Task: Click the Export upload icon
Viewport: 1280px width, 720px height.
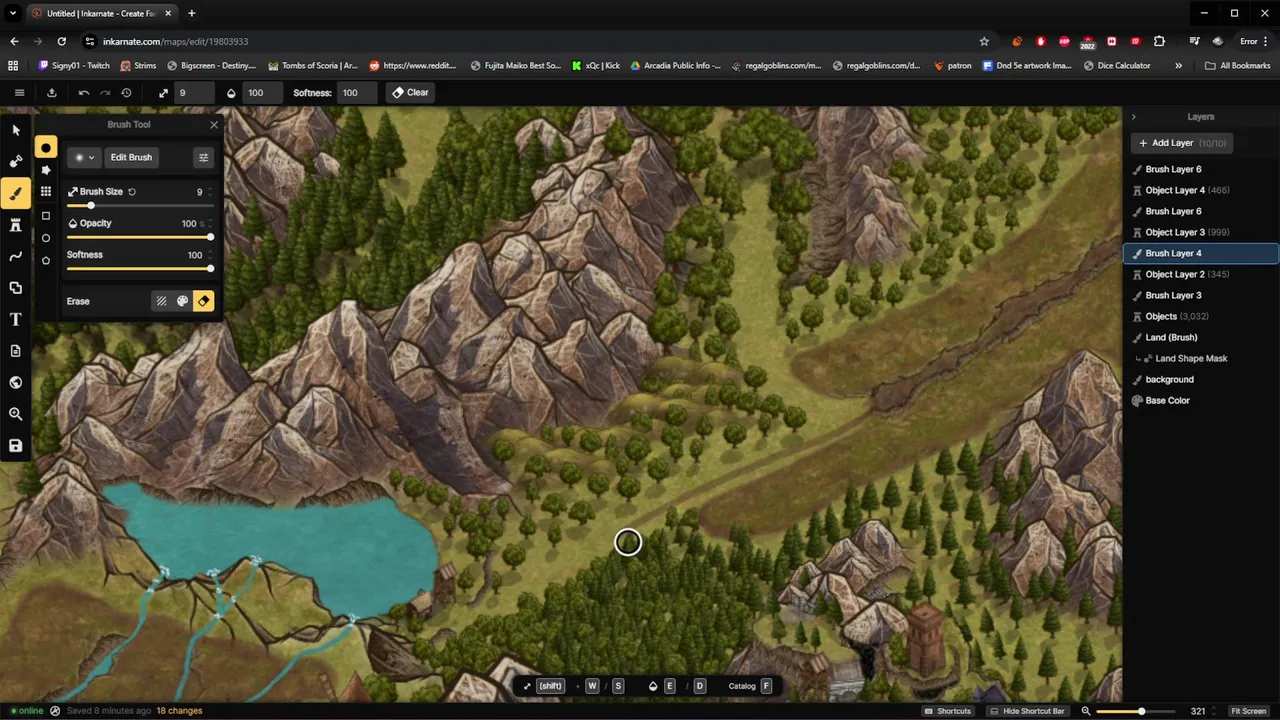Action: click(x=52, y=92)
